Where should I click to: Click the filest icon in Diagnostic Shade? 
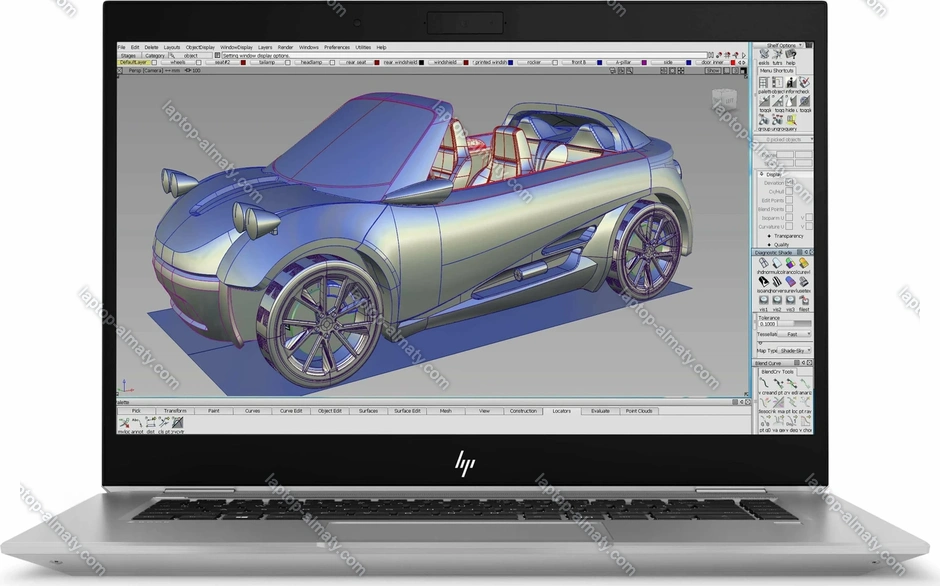[x=804, y=301]
